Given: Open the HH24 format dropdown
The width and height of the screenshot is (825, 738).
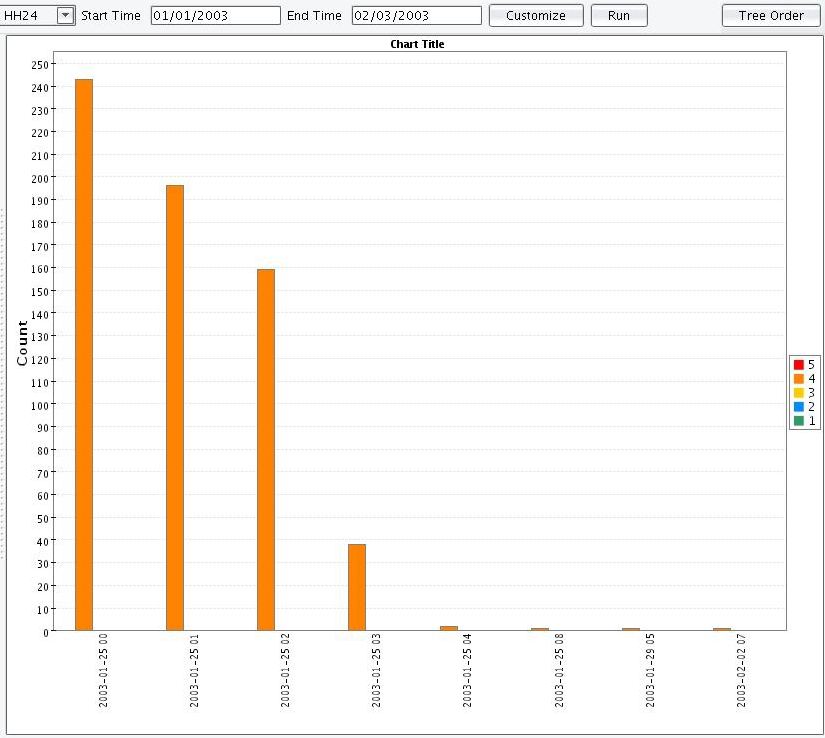Looking at the screenshot, I should click(x=65, y=15).
